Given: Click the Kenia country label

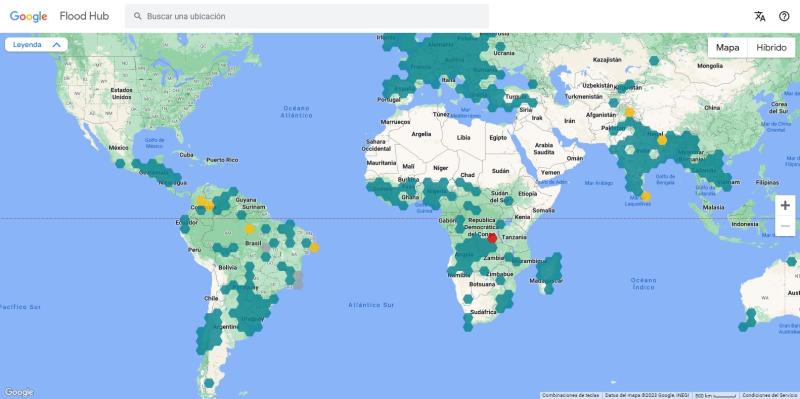Looking at the screenshot, I should tap(522, 217).
